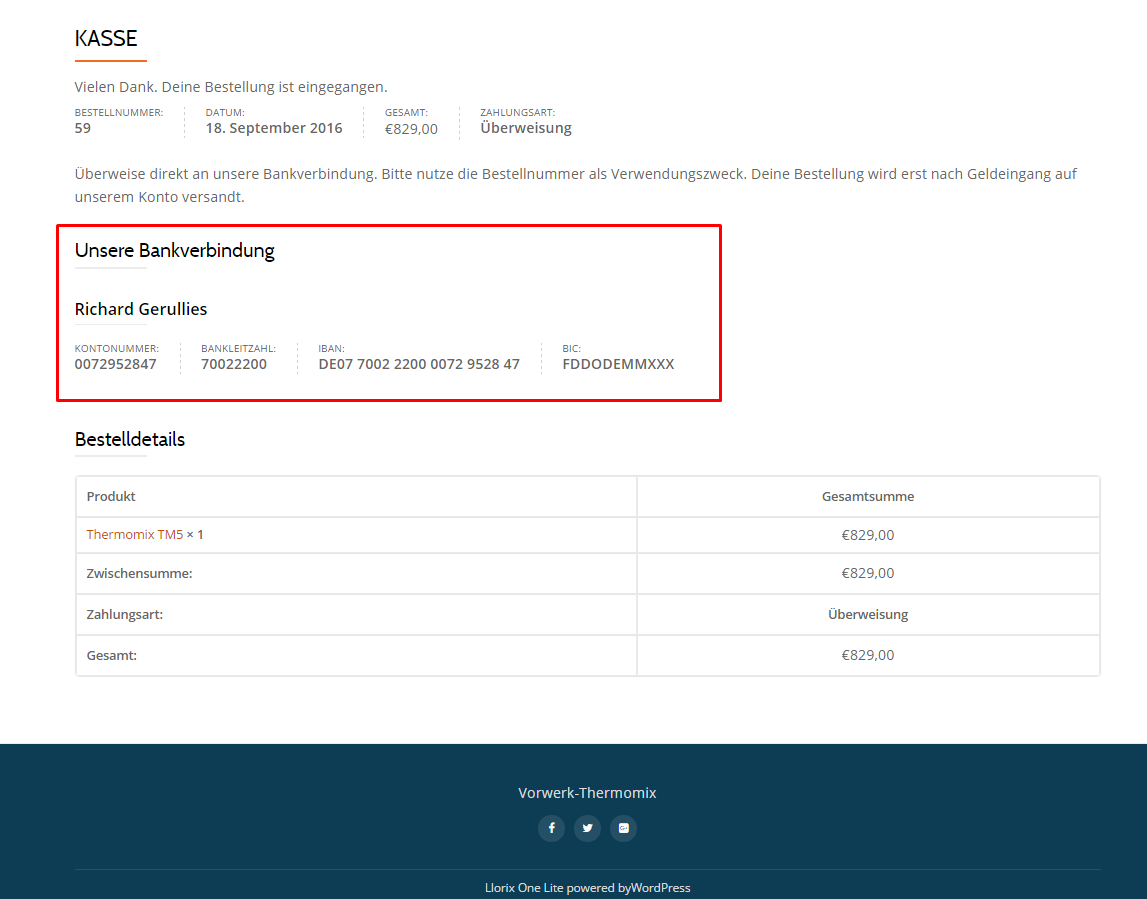Click the 'Vielen Dank. Deine Bestellung ist eingegangen.' message
1147x899 pixels.
point(231,87)
